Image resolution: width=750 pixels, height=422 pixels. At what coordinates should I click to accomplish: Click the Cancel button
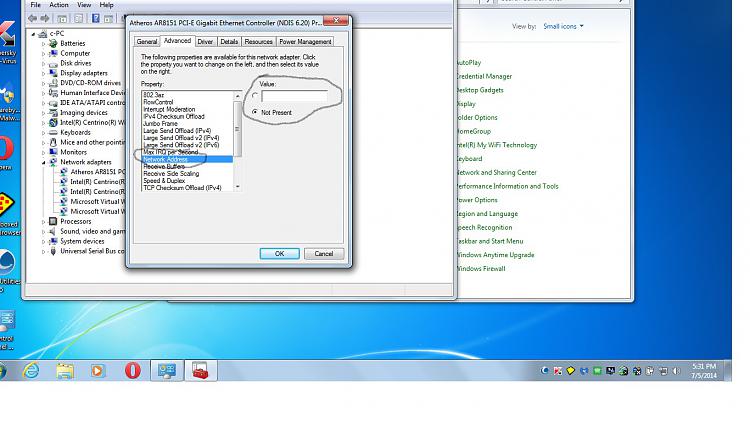pos(324,254)
